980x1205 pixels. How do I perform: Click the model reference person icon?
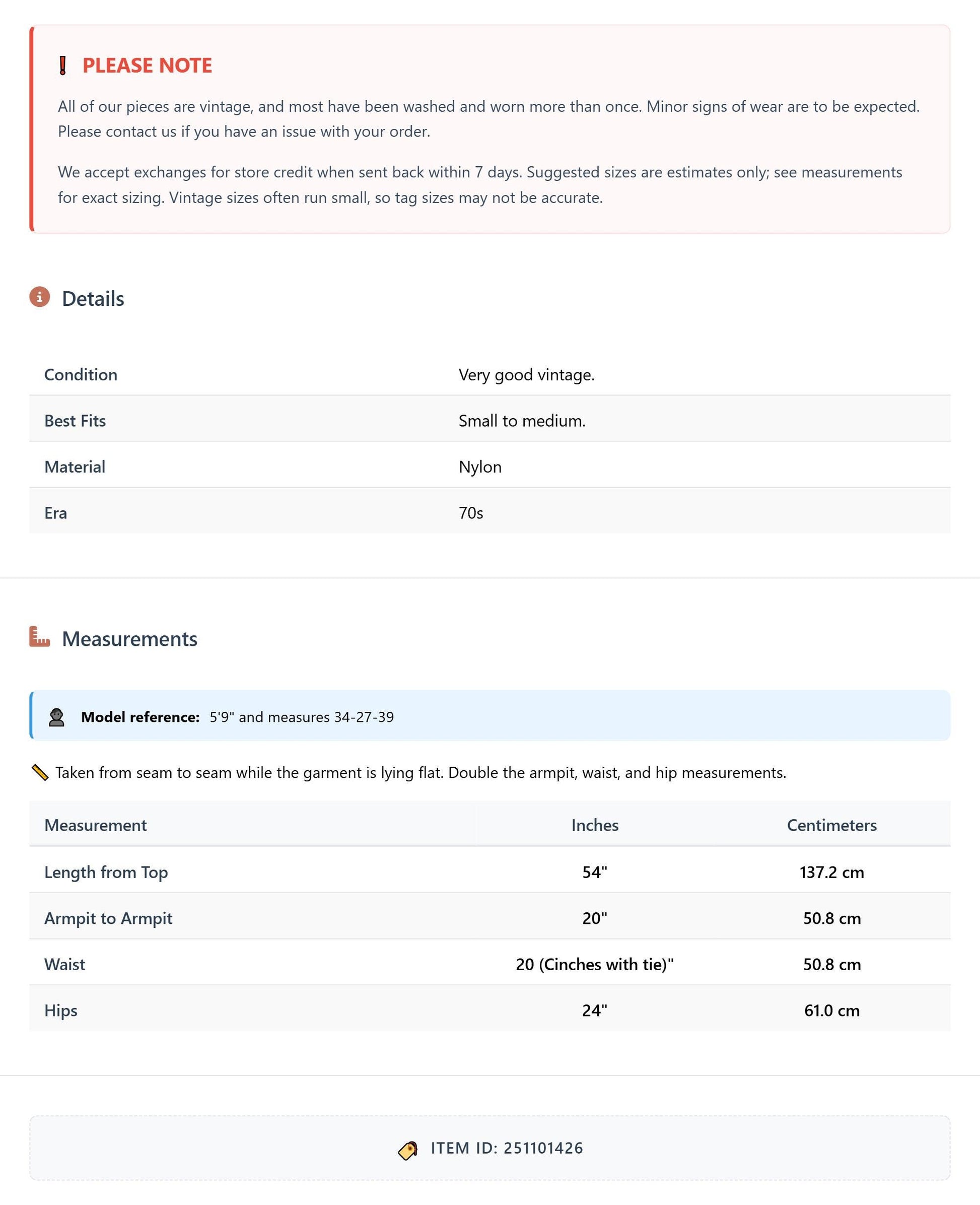click(x=56, y=717)
